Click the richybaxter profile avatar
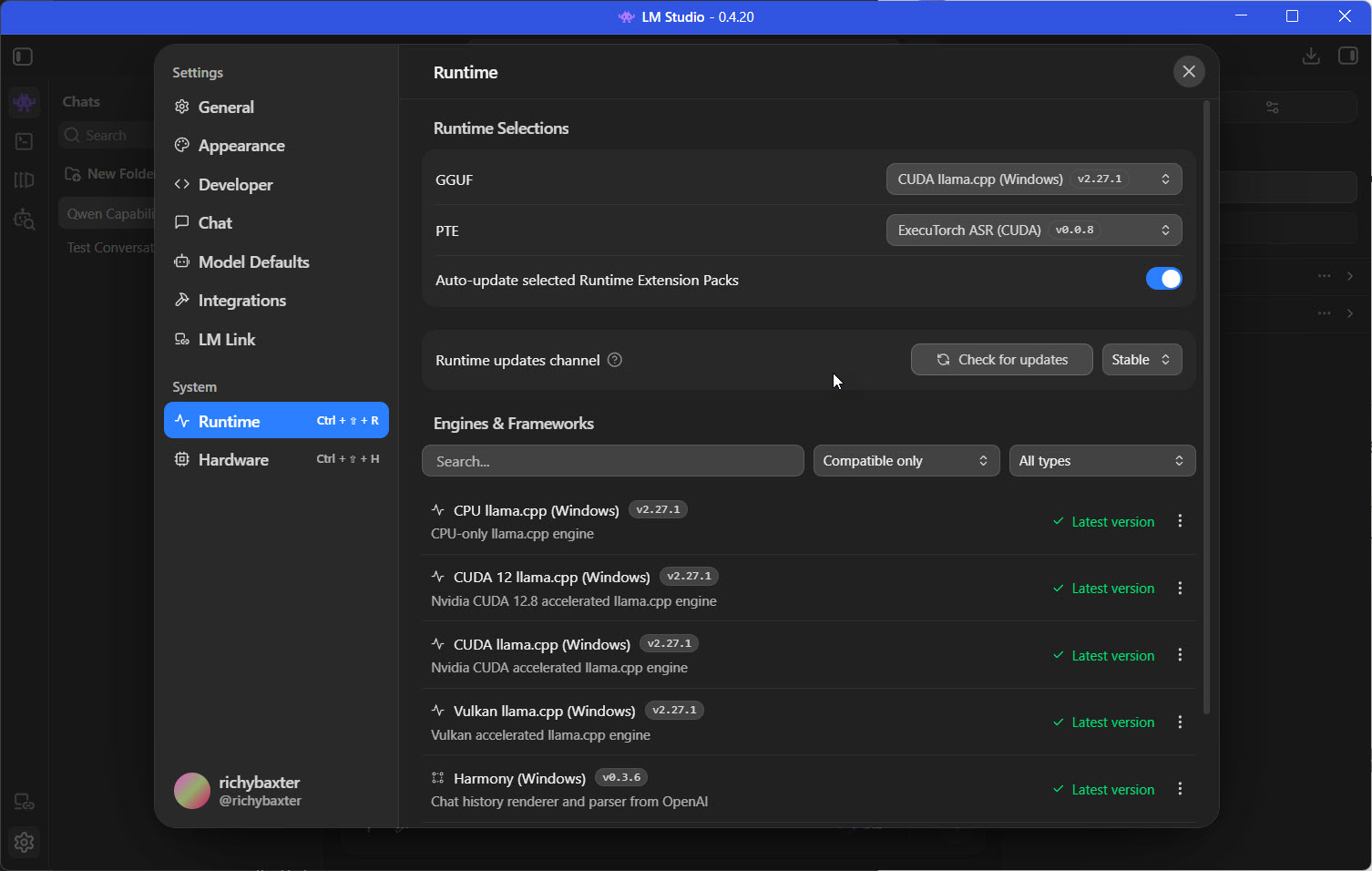The image size is (1372, 871). [x=192, y=791]
